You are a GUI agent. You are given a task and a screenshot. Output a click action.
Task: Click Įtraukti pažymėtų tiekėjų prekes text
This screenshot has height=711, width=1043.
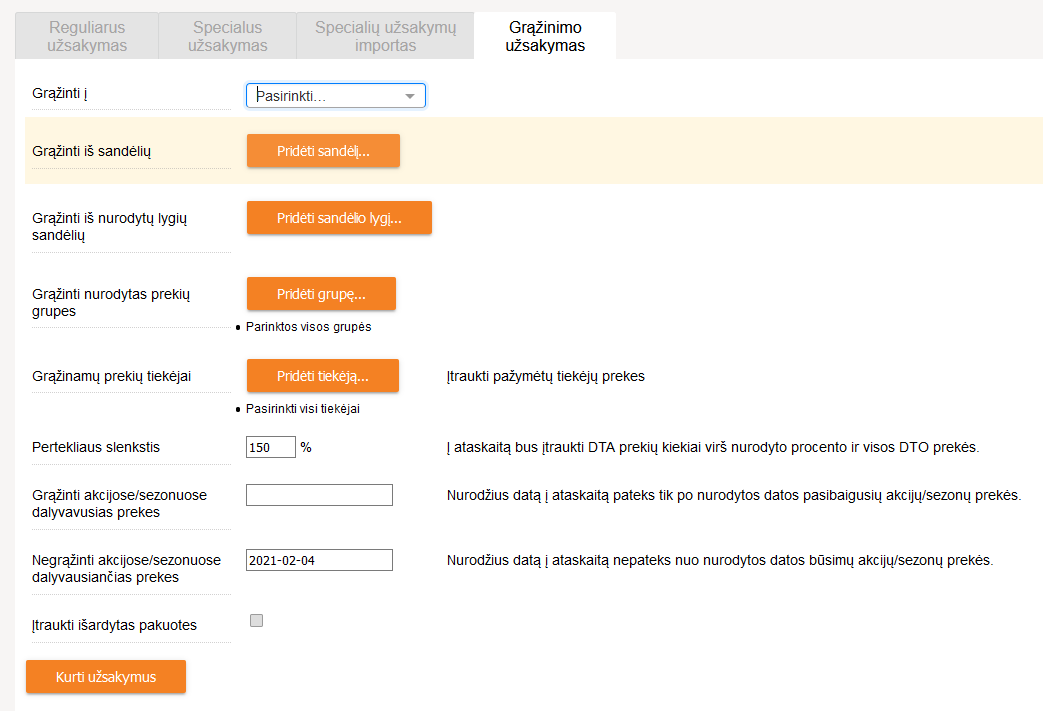(x=545, y=377)
